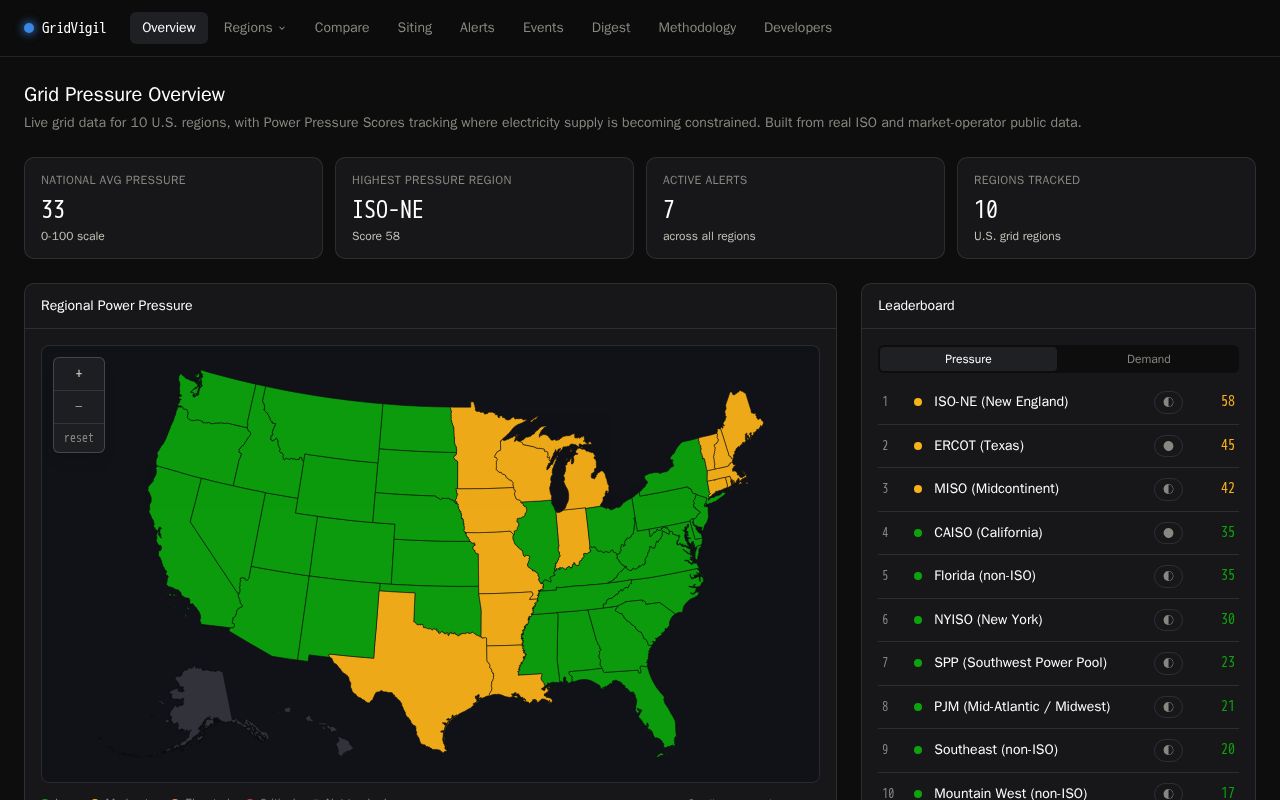Screen dimensions: 1280x800
Task: Click the GridVigil blue dot logo
Action: [x=29, y=28]
